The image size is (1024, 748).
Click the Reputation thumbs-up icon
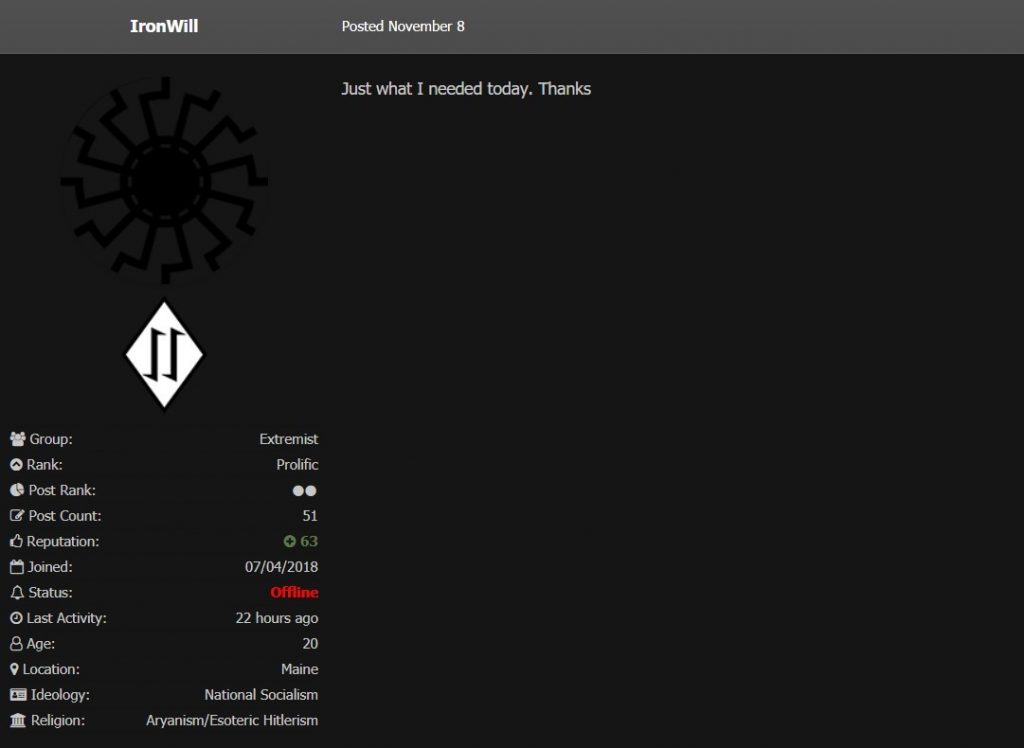click(17, 541)
